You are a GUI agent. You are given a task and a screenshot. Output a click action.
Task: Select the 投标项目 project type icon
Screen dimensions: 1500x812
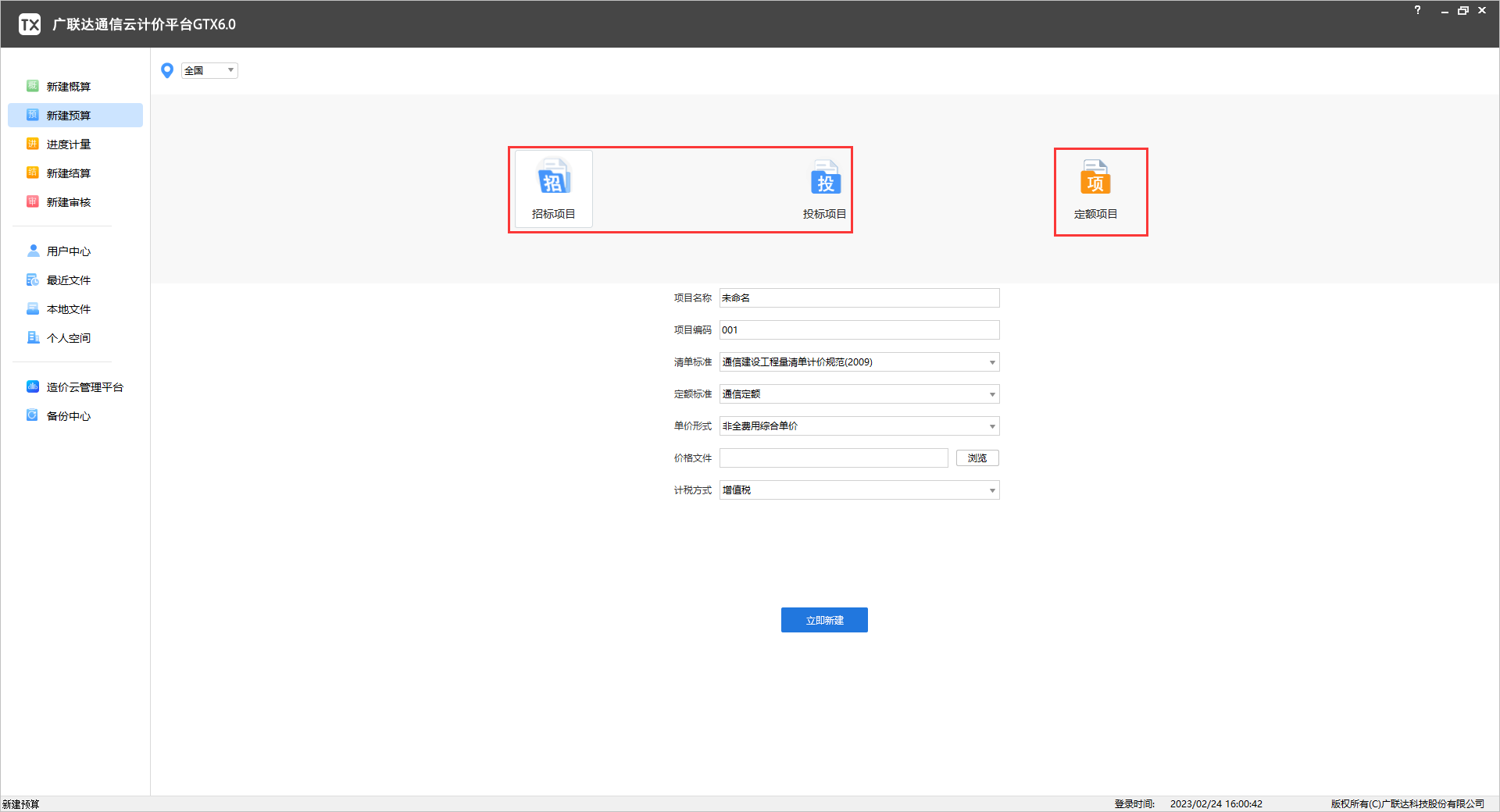824,189
